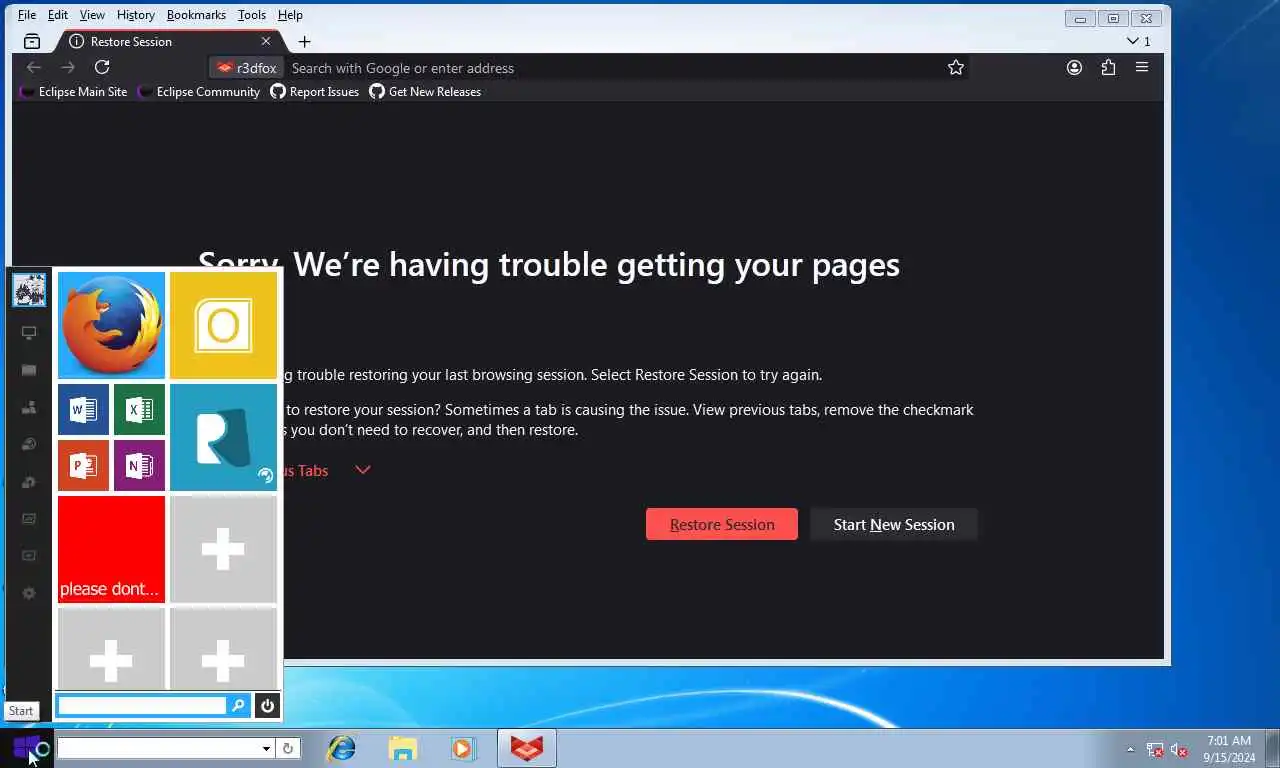Click the browser forward arrow
The image size is (1280, 768).
tap(68, 67)
